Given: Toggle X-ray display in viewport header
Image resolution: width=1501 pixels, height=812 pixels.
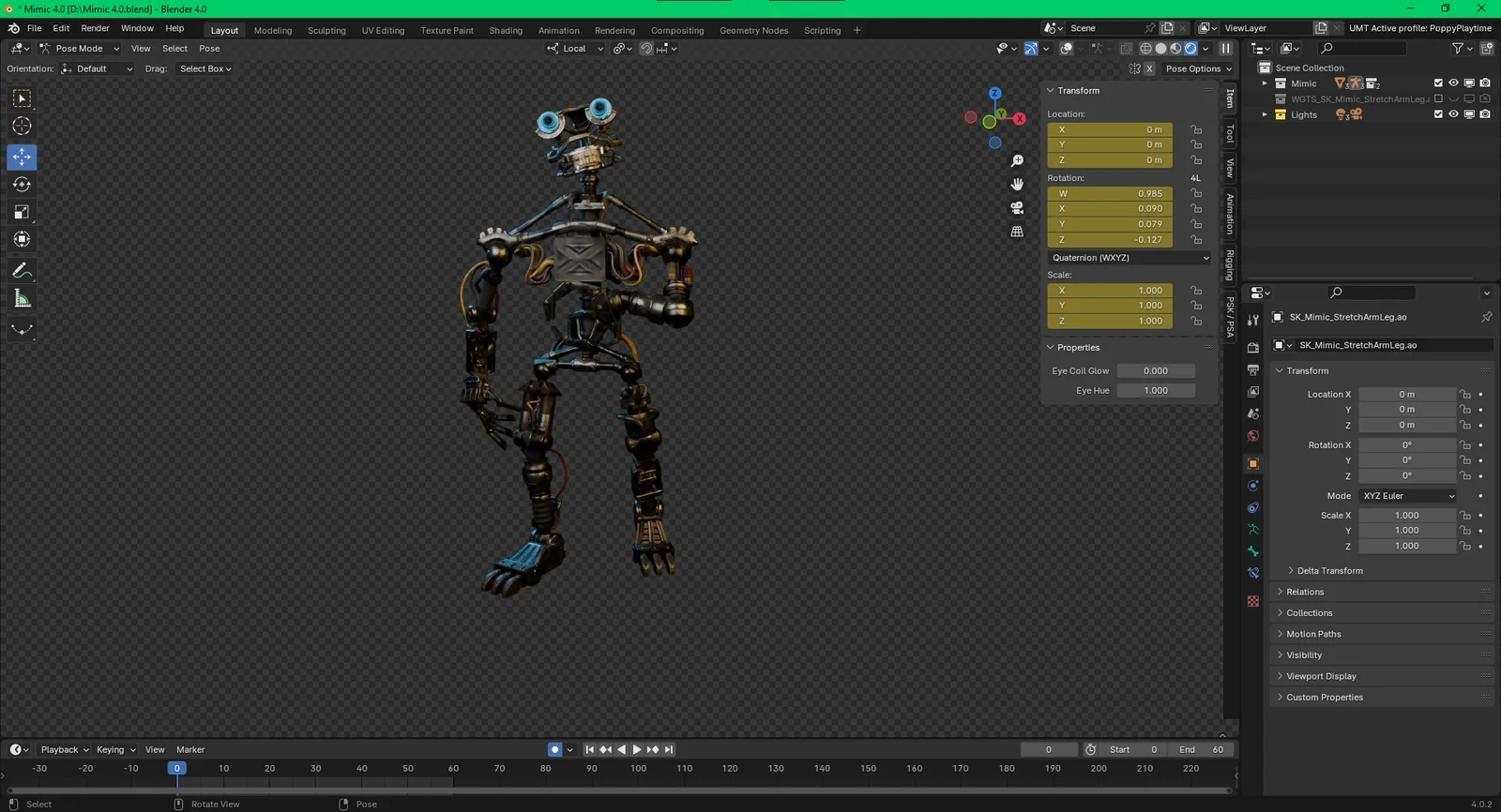Looking at the screenshot, I should (1126, 49).
